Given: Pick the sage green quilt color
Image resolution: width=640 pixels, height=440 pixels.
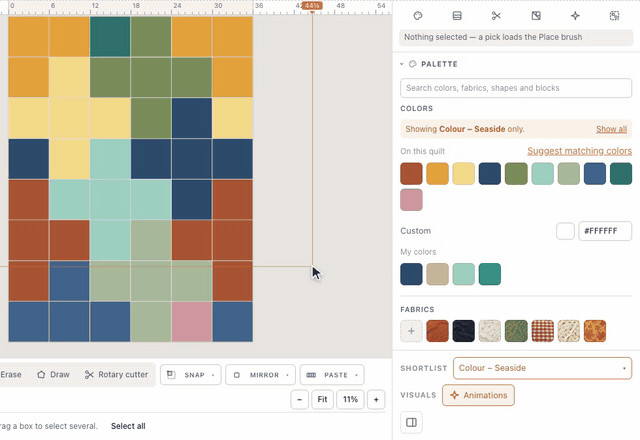Looking at the screenshot, I should (x=569, y=173).
